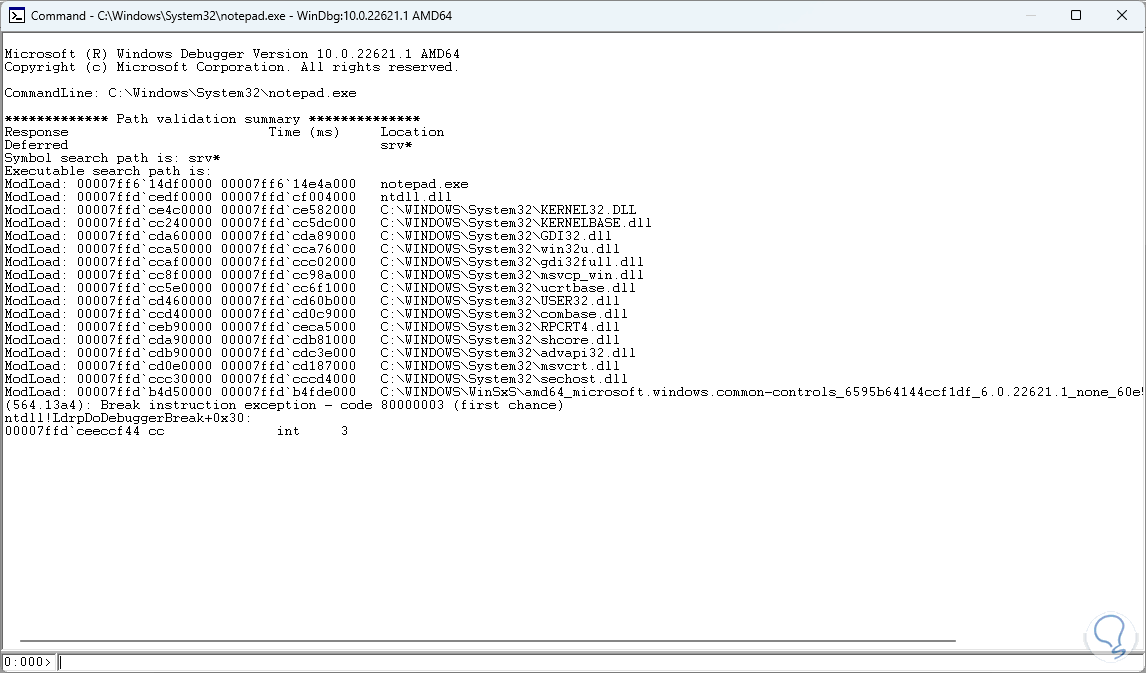Click the ucrtbase.dll module path
The width and height of the screenshot is (1146, 673).
click(x=508, y=288)
